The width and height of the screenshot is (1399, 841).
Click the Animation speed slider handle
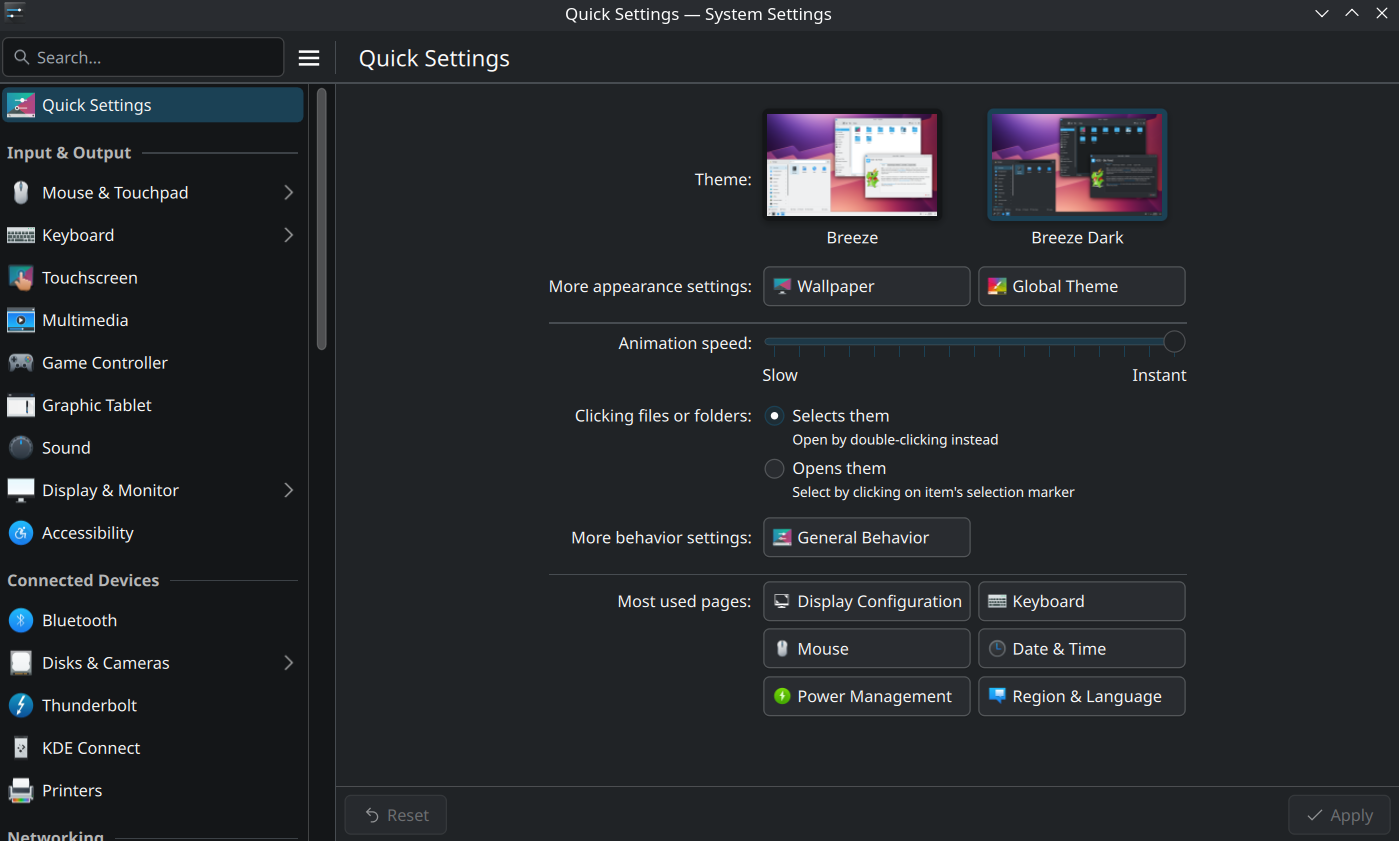[x=1174, y=342]
